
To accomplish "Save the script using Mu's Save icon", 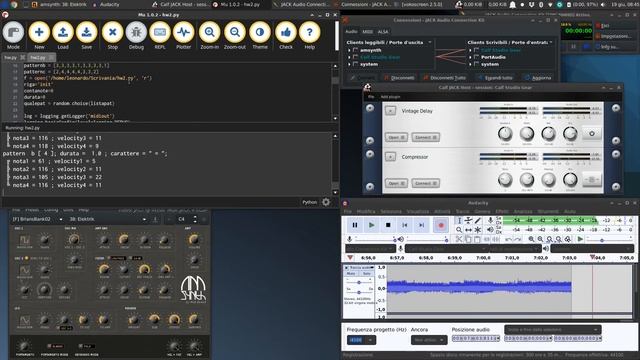I will pyautogui.click(x=87, y=33).
